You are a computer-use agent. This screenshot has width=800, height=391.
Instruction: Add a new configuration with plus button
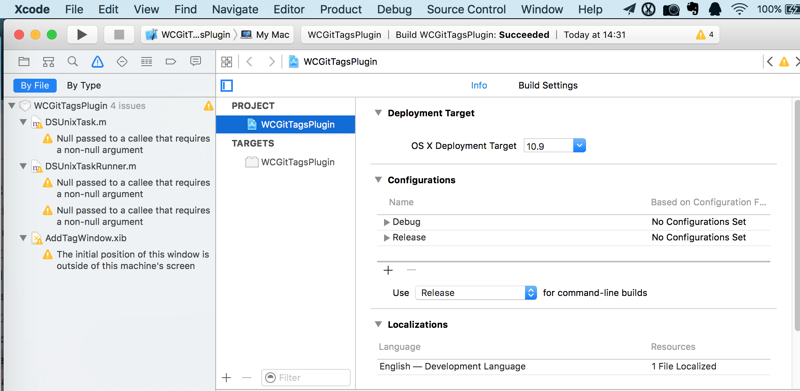click(x=388, y=270)
